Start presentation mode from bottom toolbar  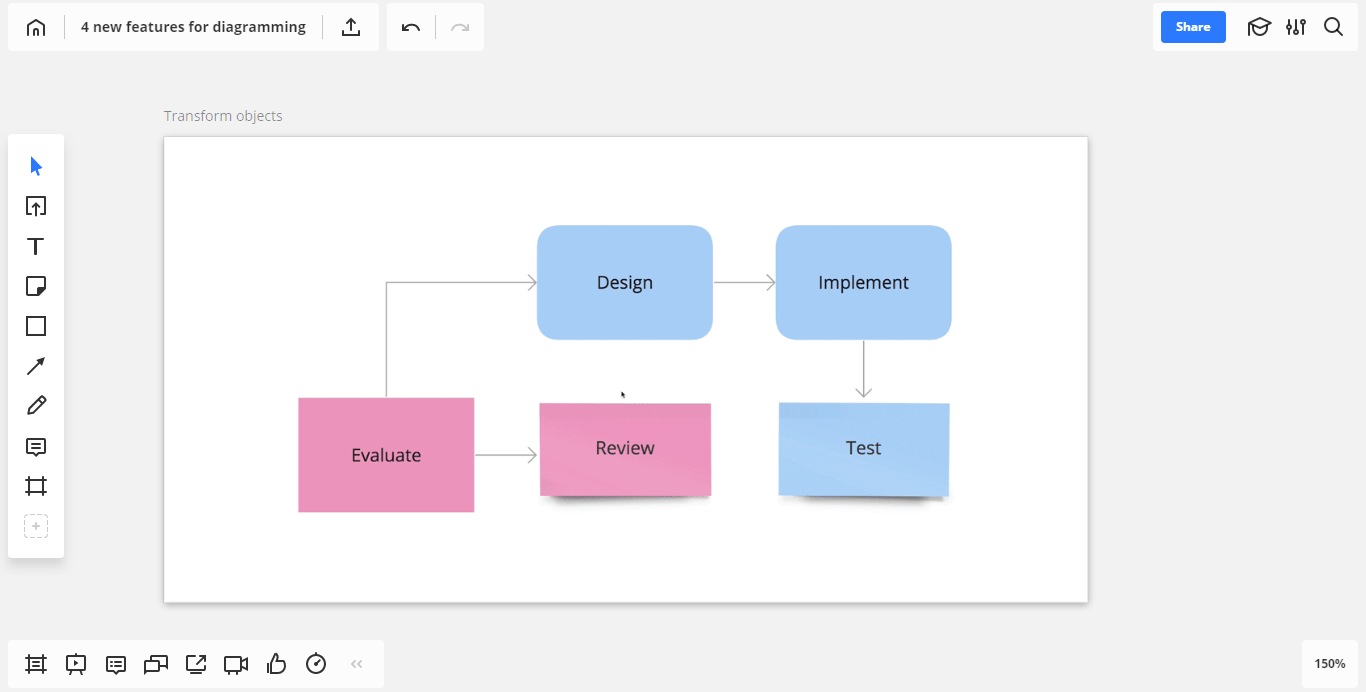pyautogui.click(x=76, y=664)
